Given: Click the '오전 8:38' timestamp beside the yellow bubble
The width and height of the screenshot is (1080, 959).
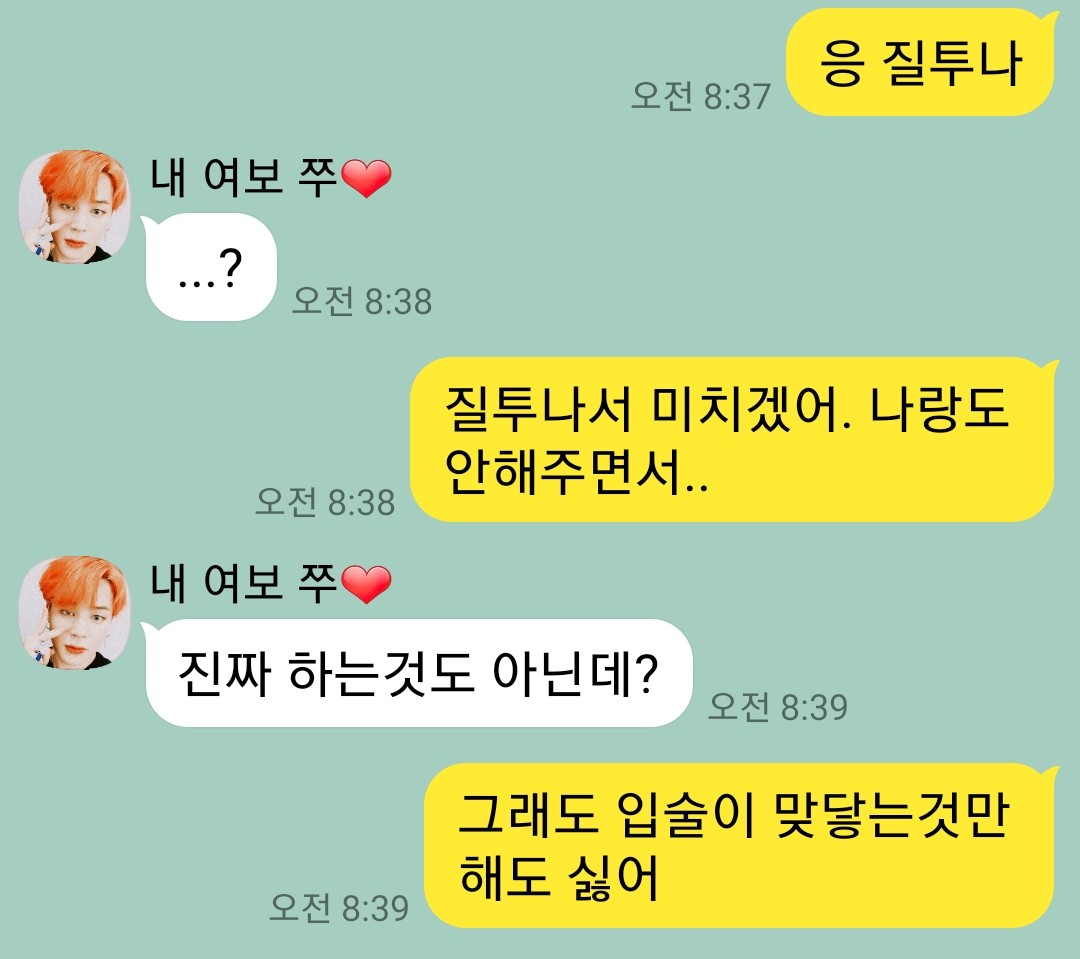Looking at the screenshot, I should 325,502.
